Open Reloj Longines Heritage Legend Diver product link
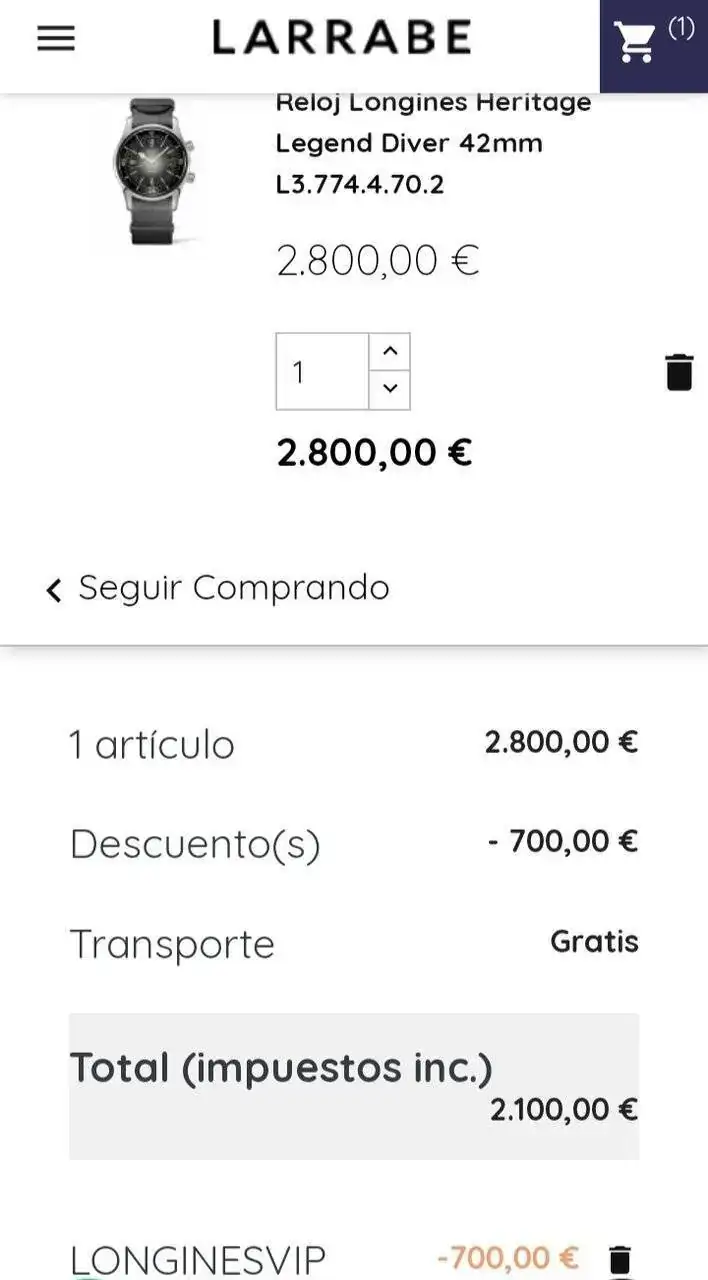Screen dimensions: 708x1280 (434, 142)
